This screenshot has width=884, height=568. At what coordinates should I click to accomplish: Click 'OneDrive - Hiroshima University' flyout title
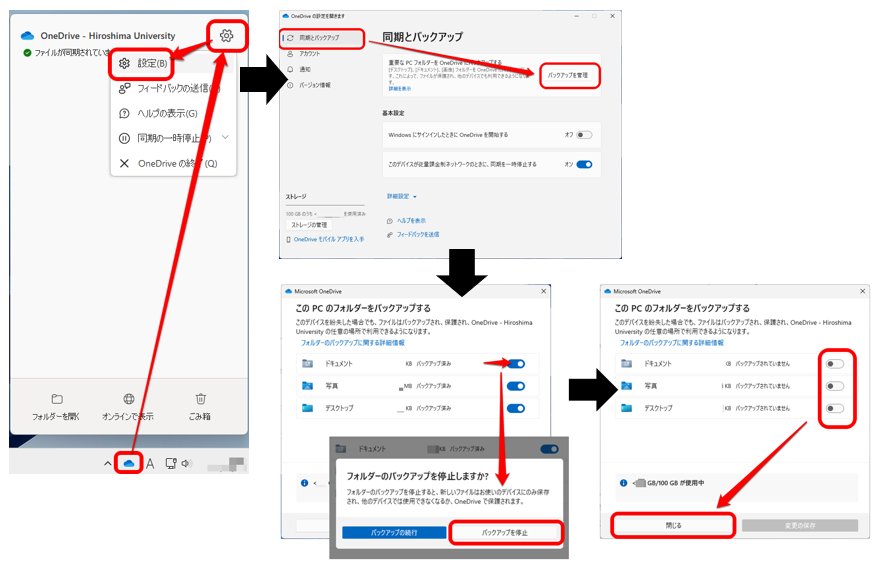108,36
